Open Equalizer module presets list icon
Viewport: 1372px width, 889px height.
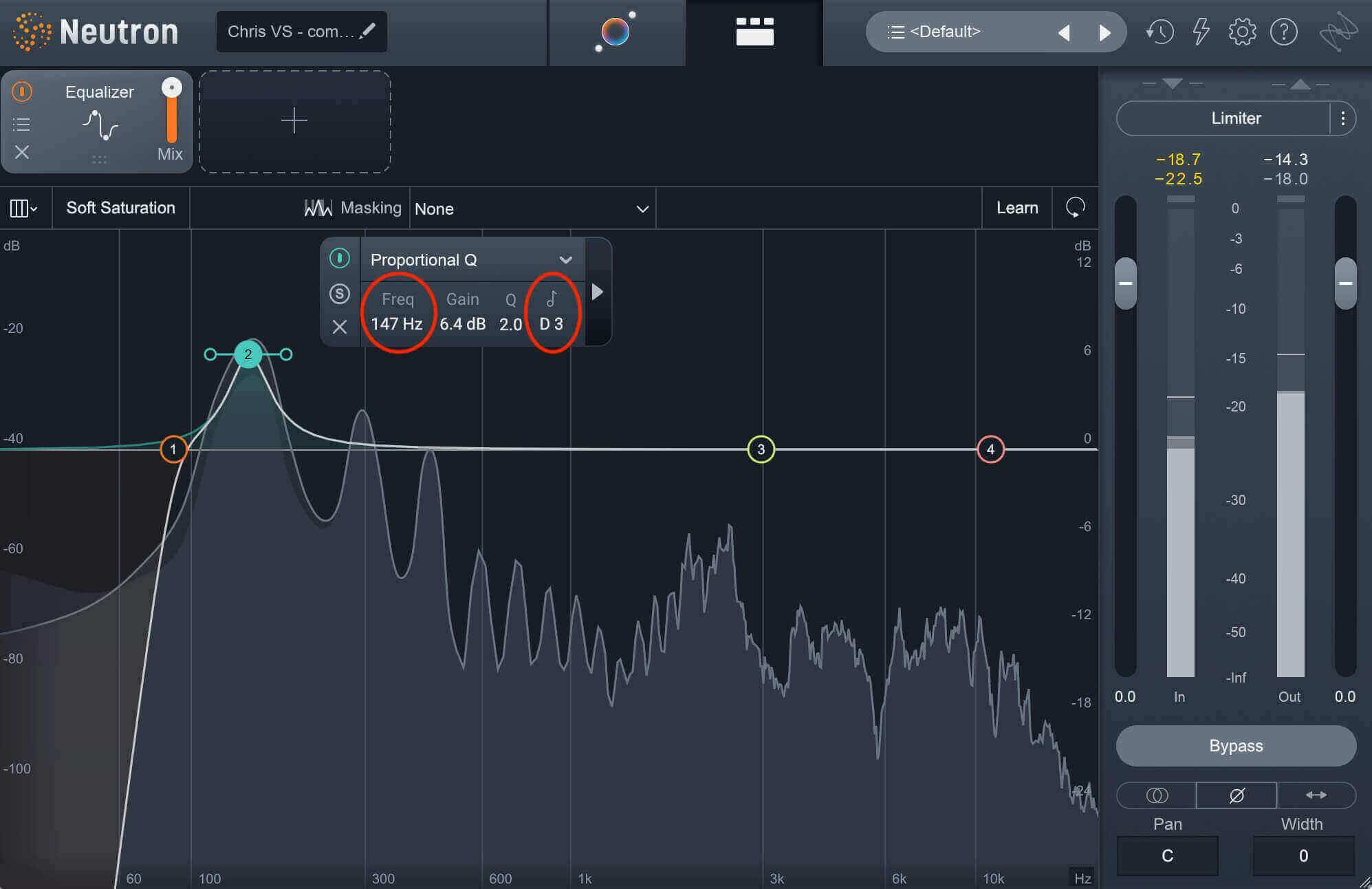pos(22,125)
